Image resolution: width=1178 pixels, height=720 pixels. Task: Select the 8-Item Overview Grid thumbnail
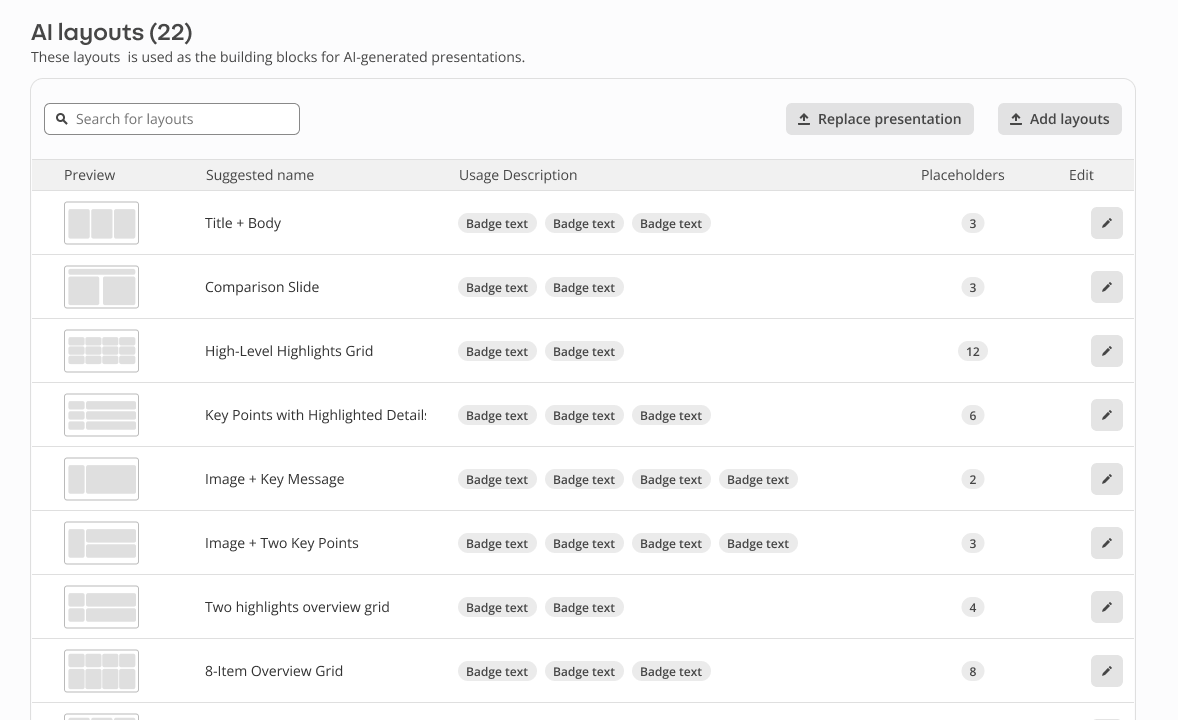click(x=101, y=670)
